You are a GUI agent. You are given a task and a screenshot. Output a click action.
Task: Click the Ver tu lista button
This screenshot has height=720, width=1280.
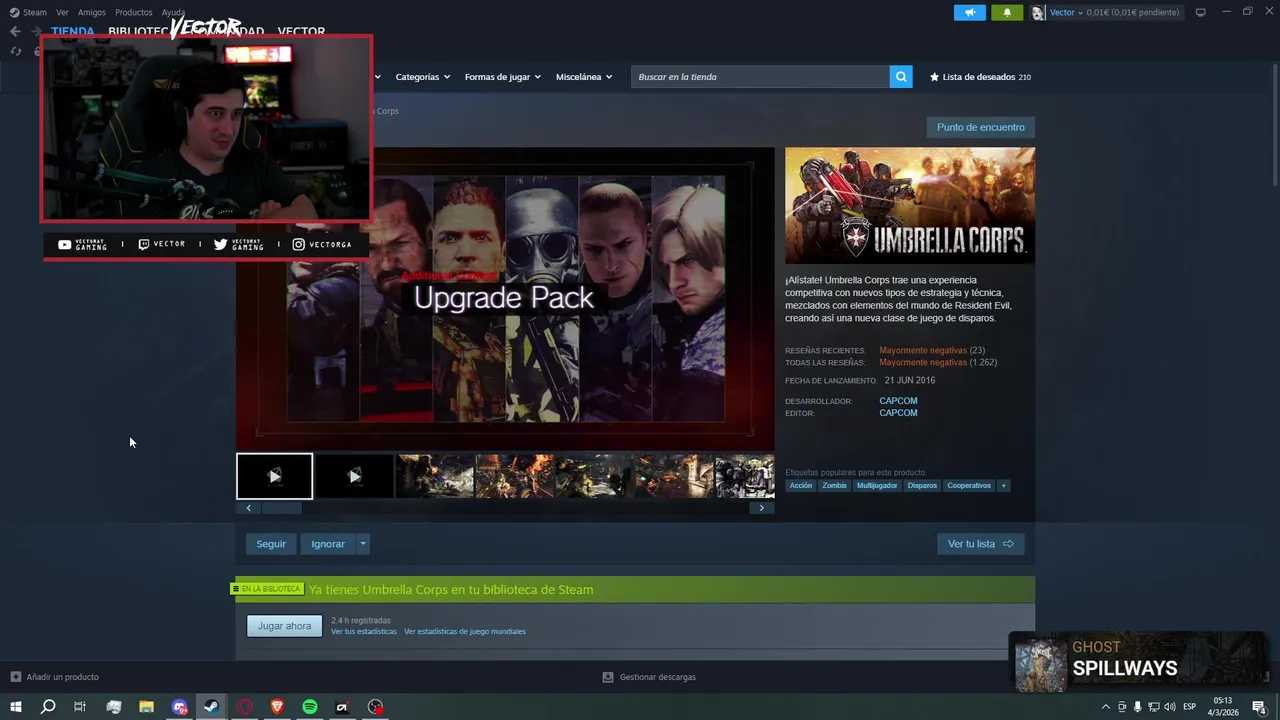point(980,544)
